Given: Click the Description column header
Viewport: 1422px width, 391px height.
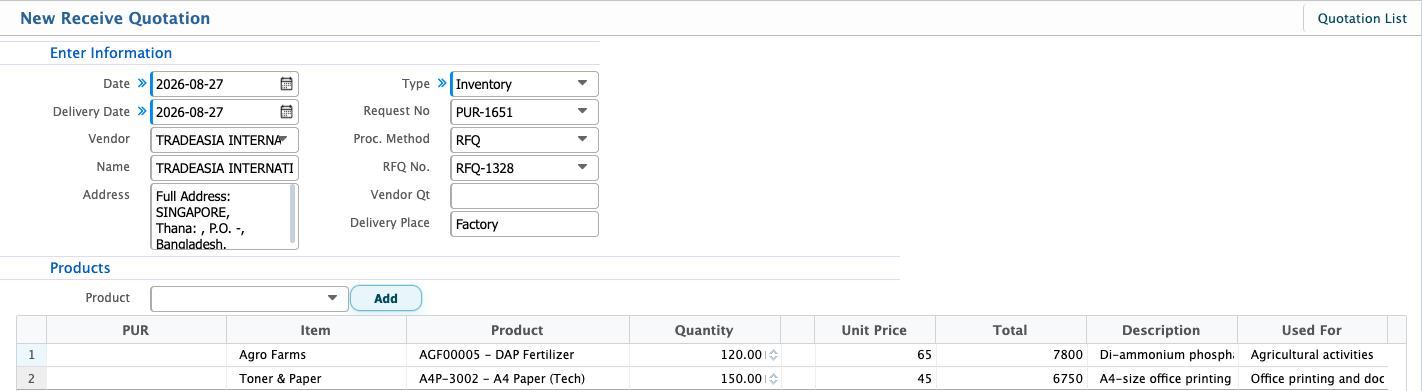Looking at the screenshot, I should [1161, 330].
